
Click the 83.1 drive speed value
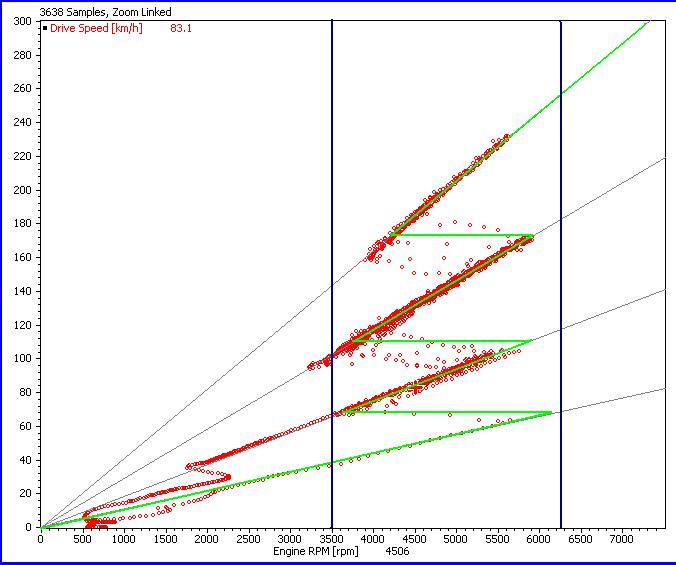click(181, 28)
